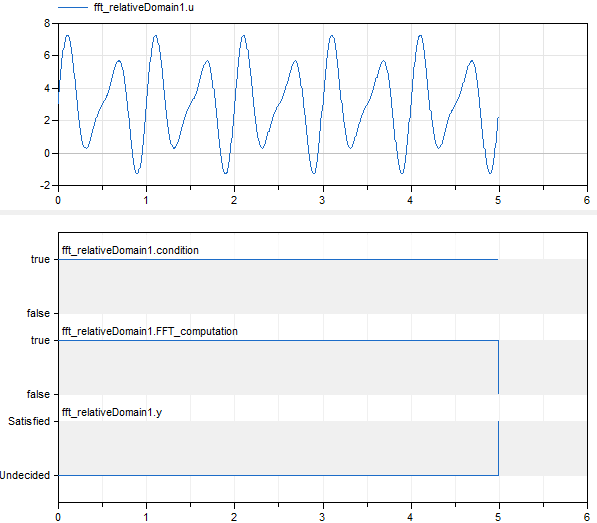Image resolution: width=597 pixels, height=523 pixels.
Task: Click the first waveform peak near time 0
Action: click(x=68, y=36)
